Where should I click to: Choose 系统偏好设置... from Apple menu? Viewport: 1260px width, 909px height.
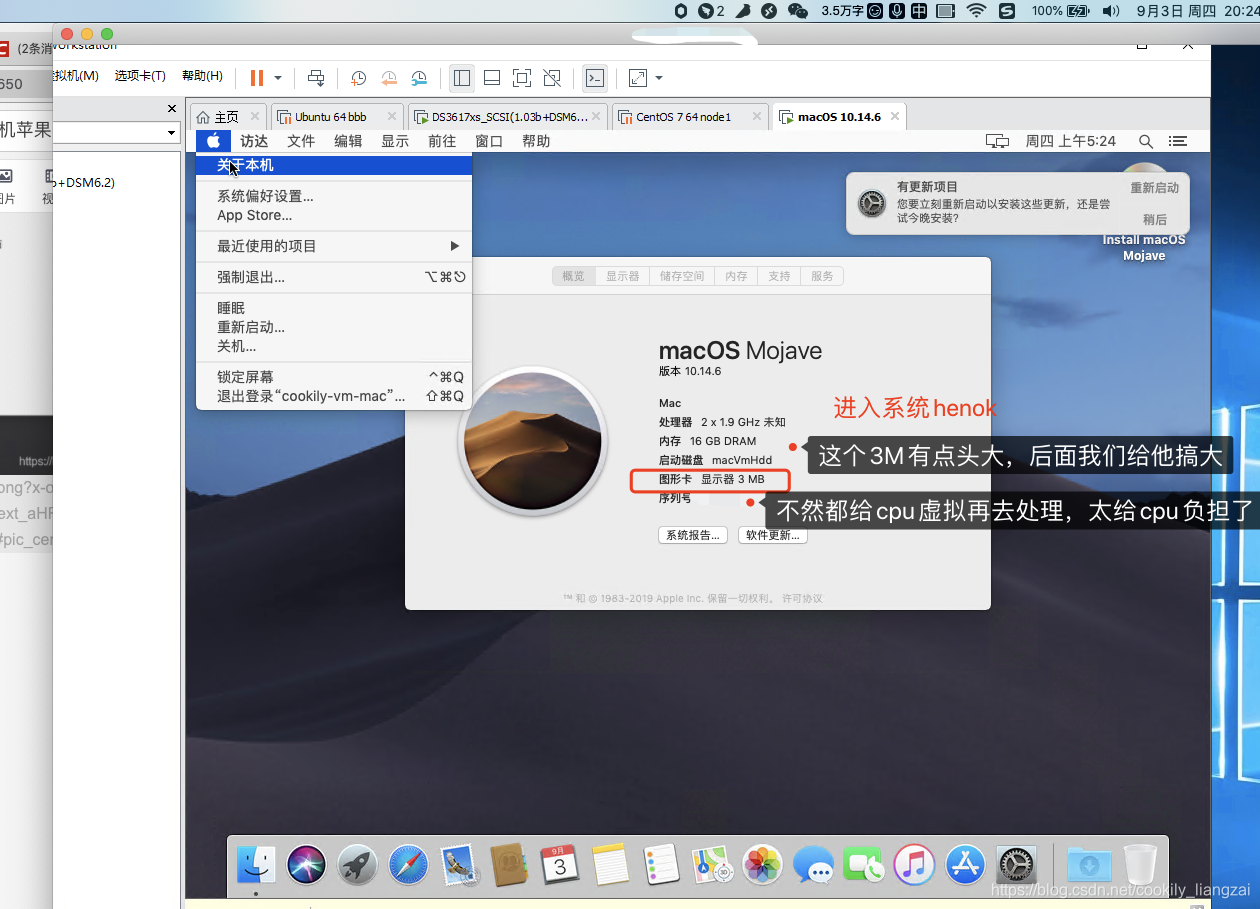click(334, 196)
